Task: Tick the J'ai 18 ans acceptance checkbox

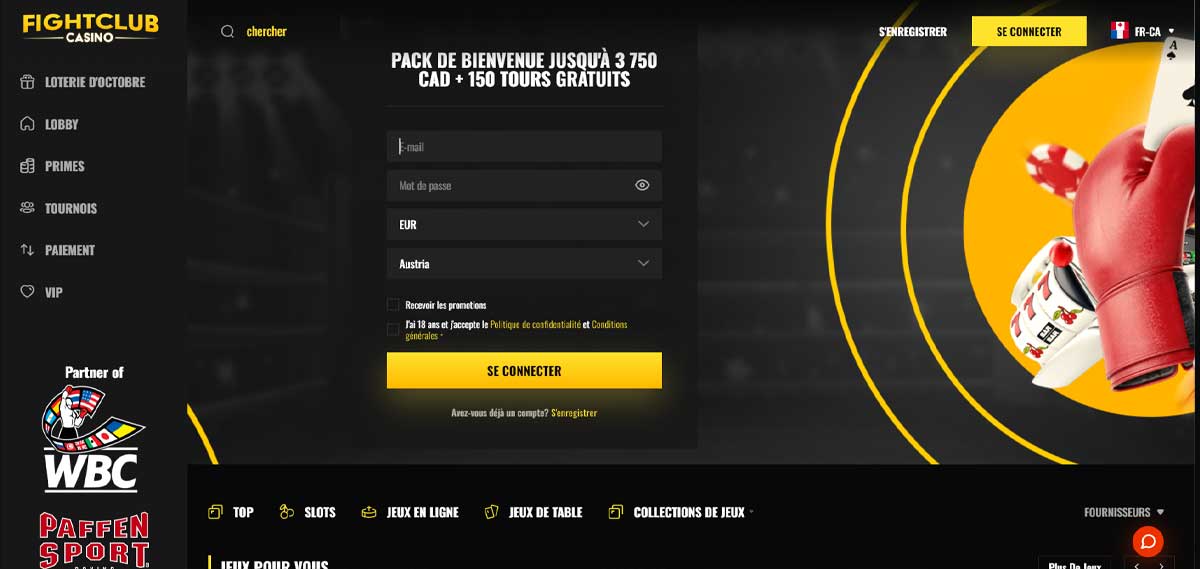Action: pos(393,329)
